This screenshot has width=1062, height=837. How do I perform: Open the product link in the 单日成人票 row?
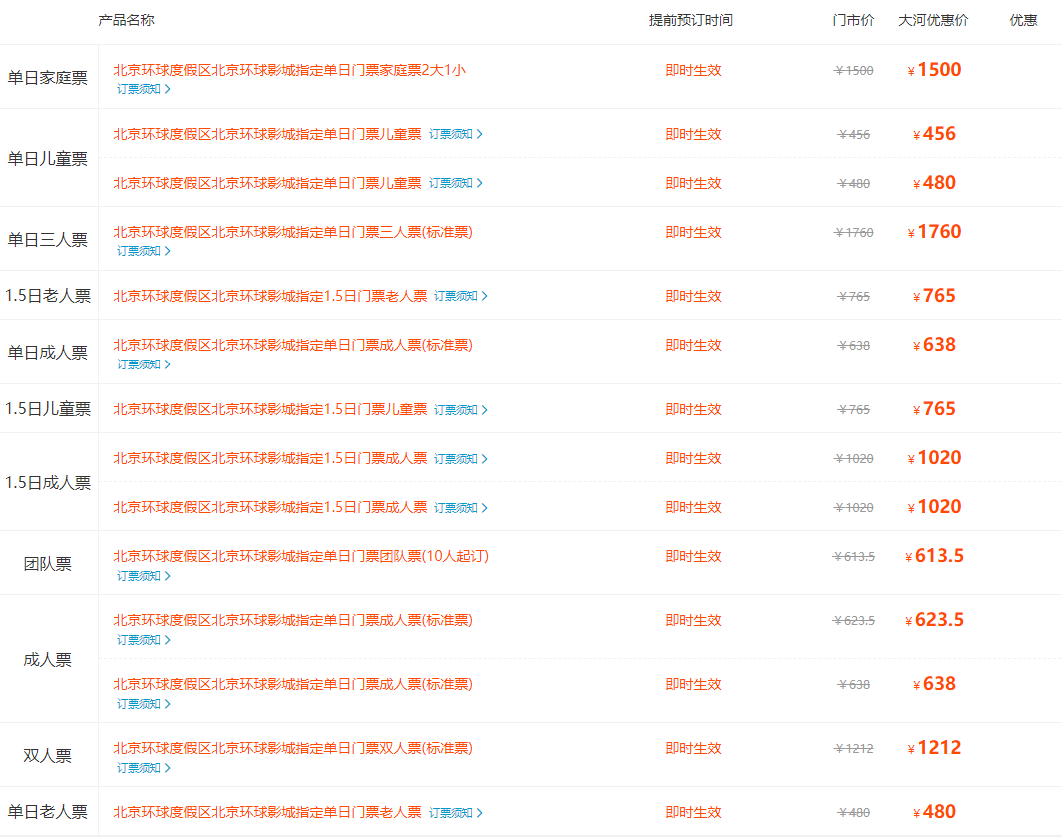click(293, 345)
